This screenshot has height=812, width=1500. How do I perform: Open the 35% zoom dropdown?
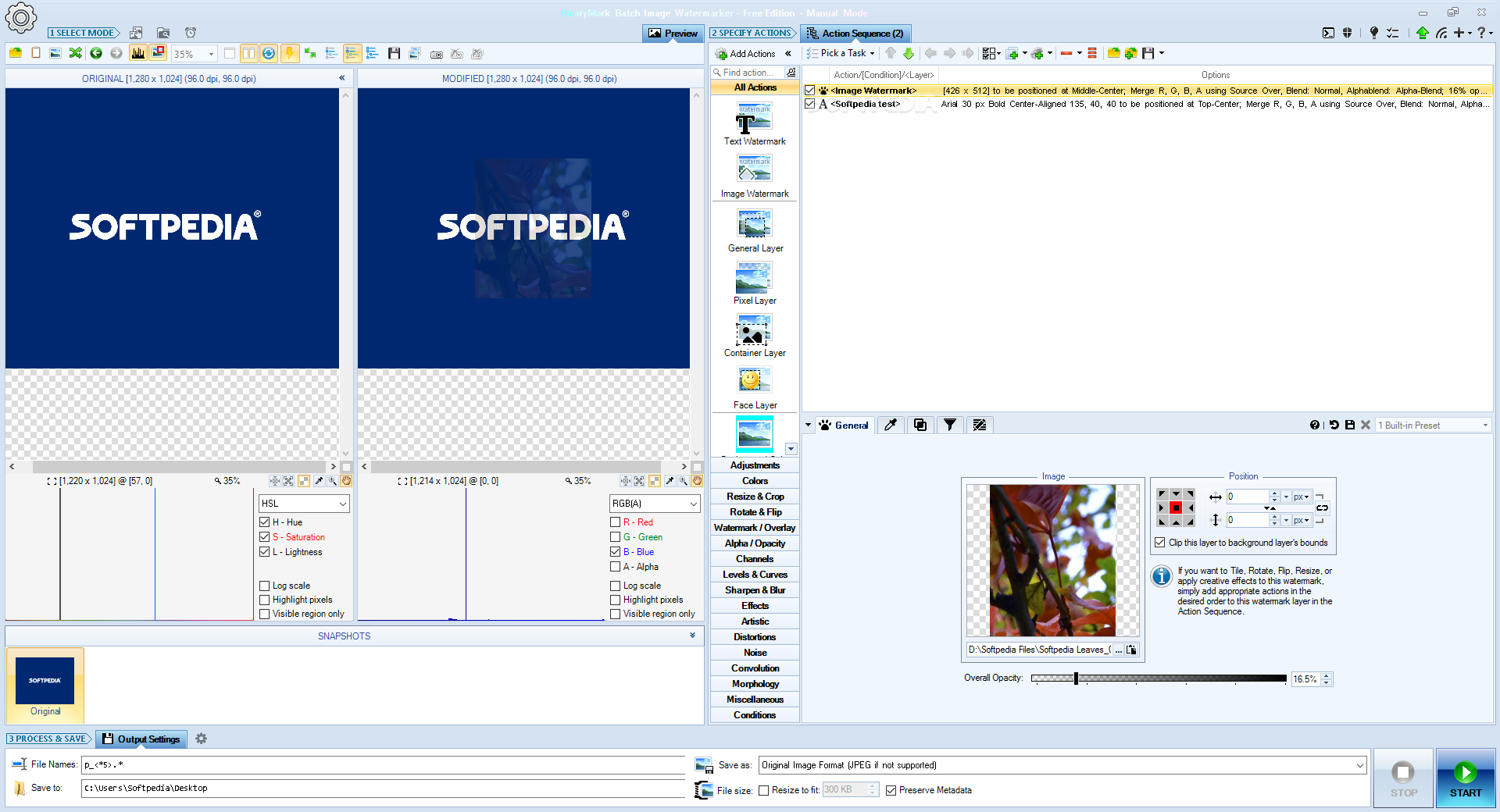pos(211,54)
